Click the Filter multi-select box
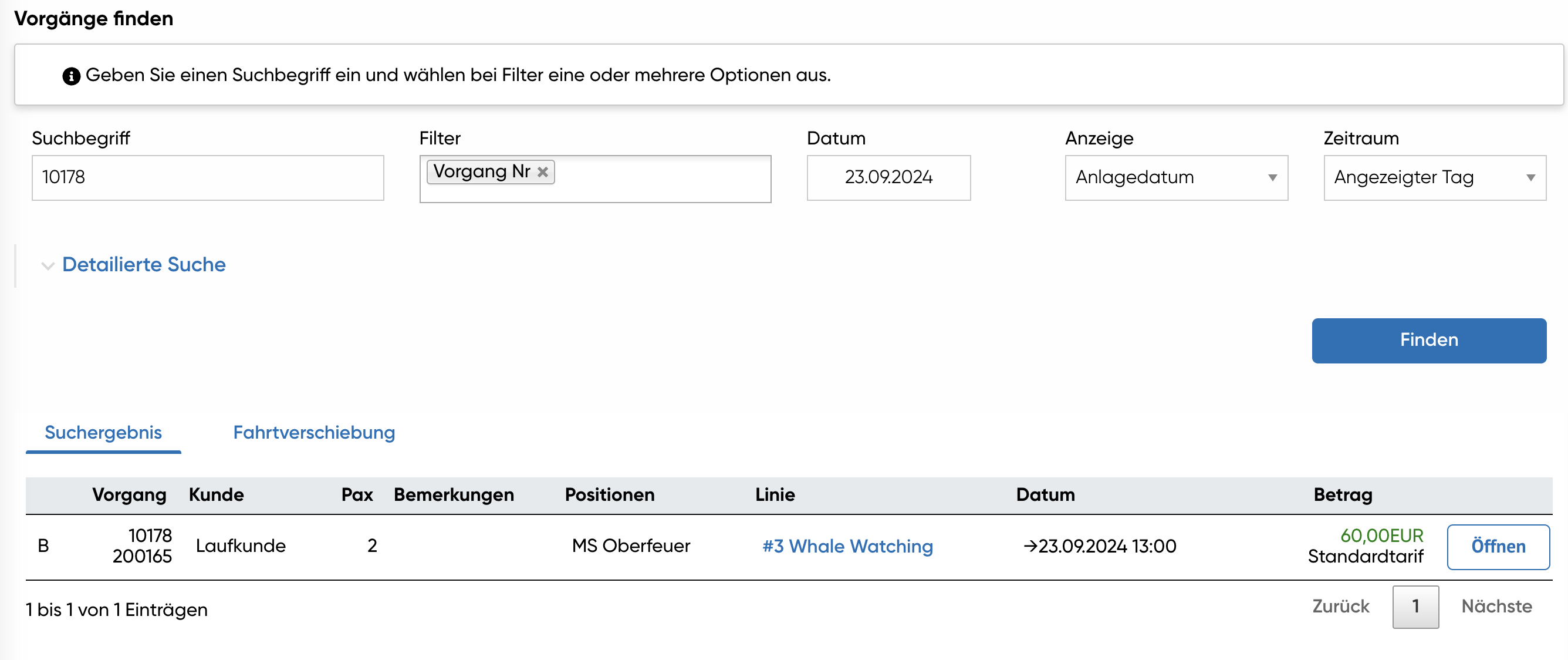This screenshot has height=660, width=1568. [594, 179]
